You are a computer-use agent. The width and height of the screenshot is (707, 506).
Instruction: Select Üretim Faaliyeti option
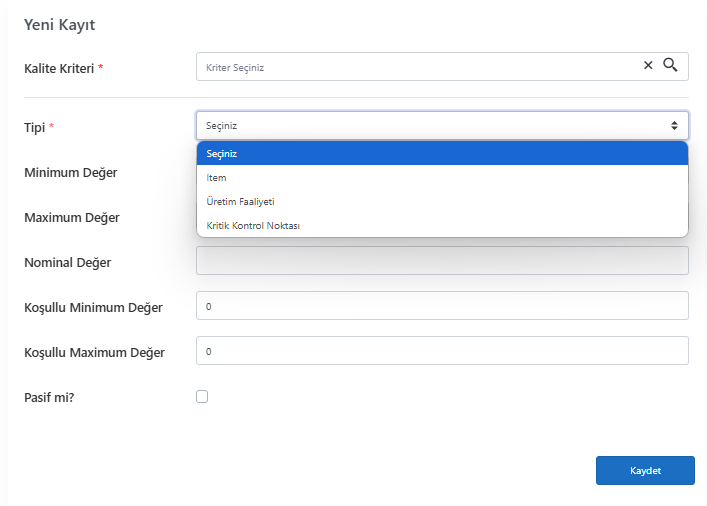[442, 202]
